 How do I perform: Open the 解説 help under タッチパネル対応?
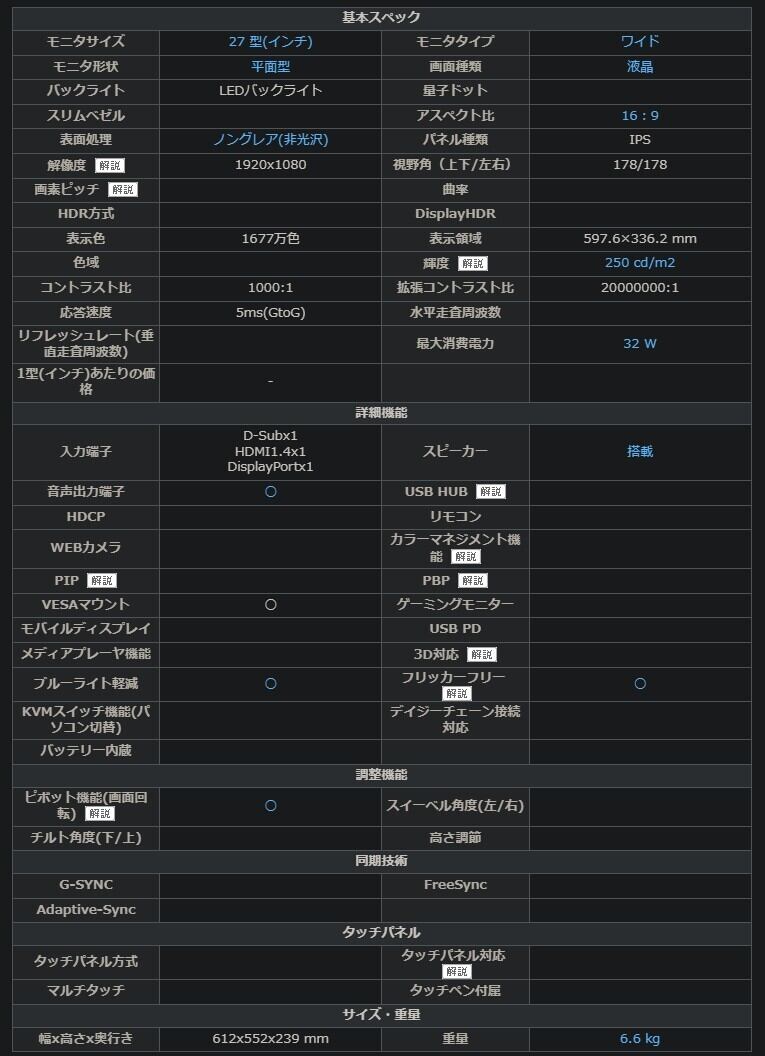[x=456, y=971]
